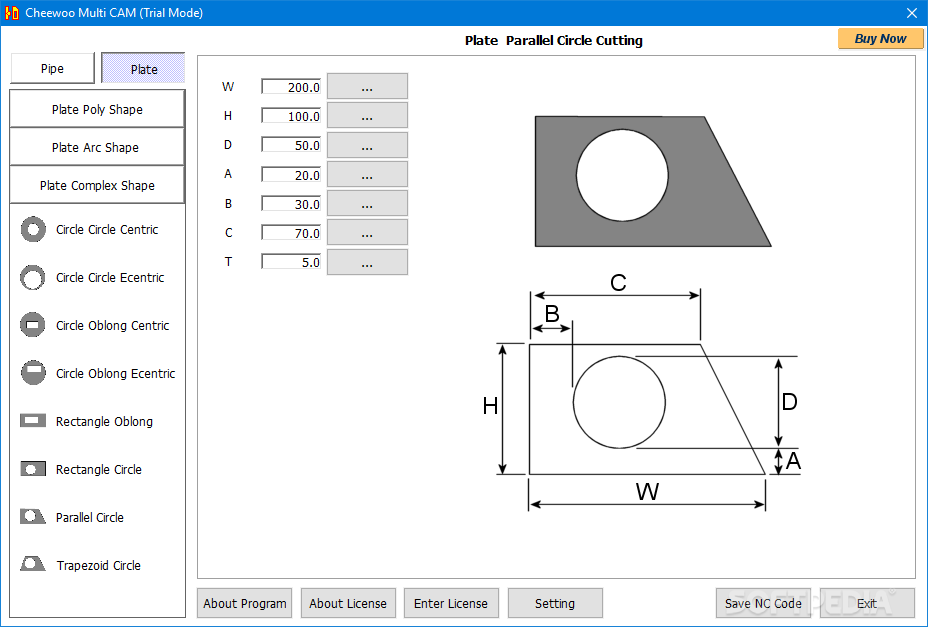Click the Rectangle Oblong label
Image resolution: width=928 pixels, height=629 pixels.
(x=104, y=421)
